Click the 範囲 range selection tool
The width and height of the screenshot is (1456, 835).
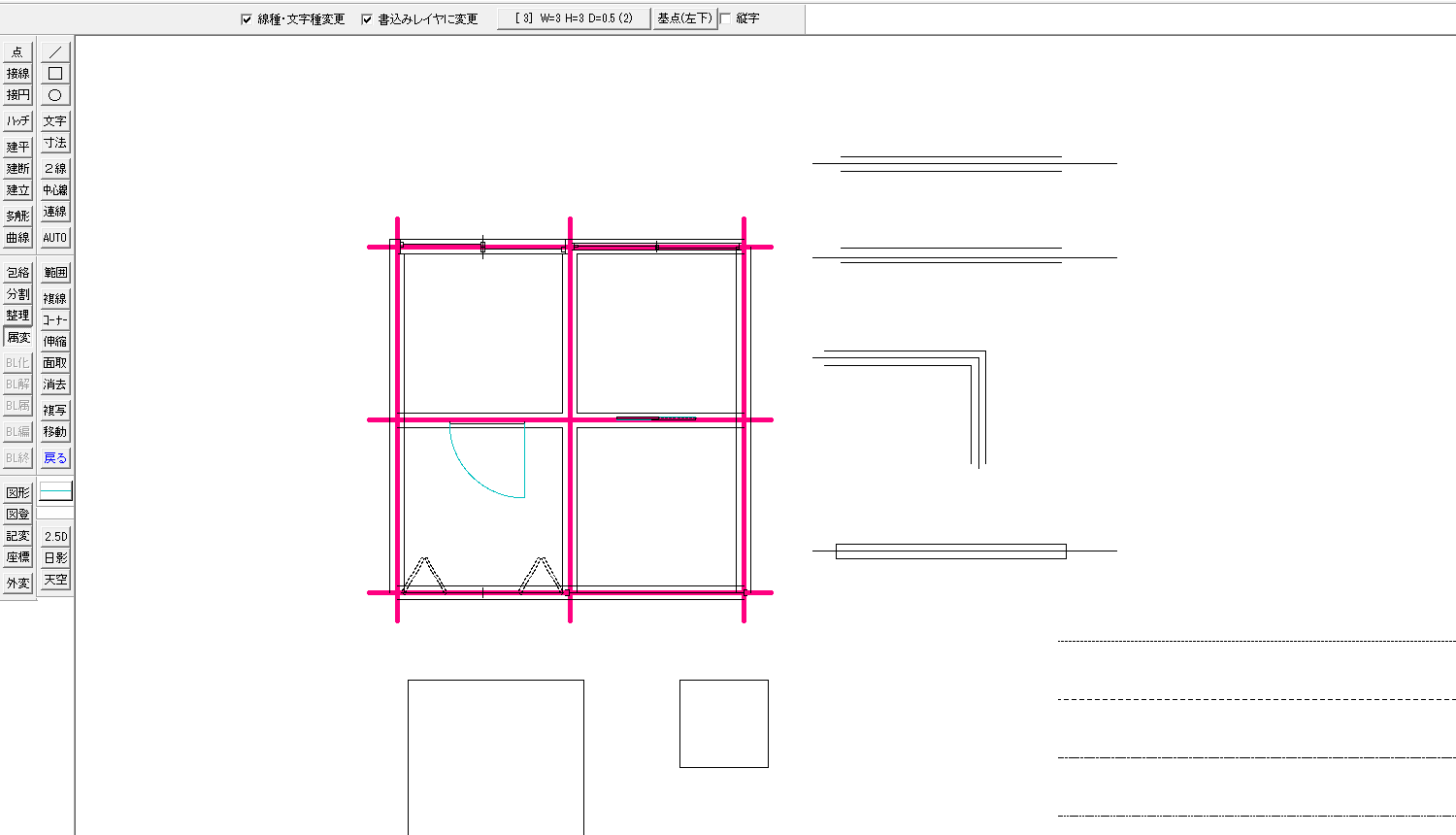[x=55, y=272]
